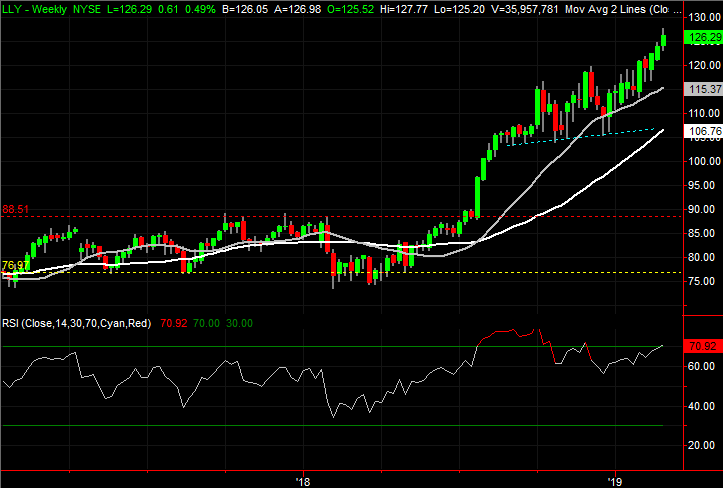Select the 60.00 RSI axis label
The width and height of the screenshot is (723, 488).
tap(701, 366)
